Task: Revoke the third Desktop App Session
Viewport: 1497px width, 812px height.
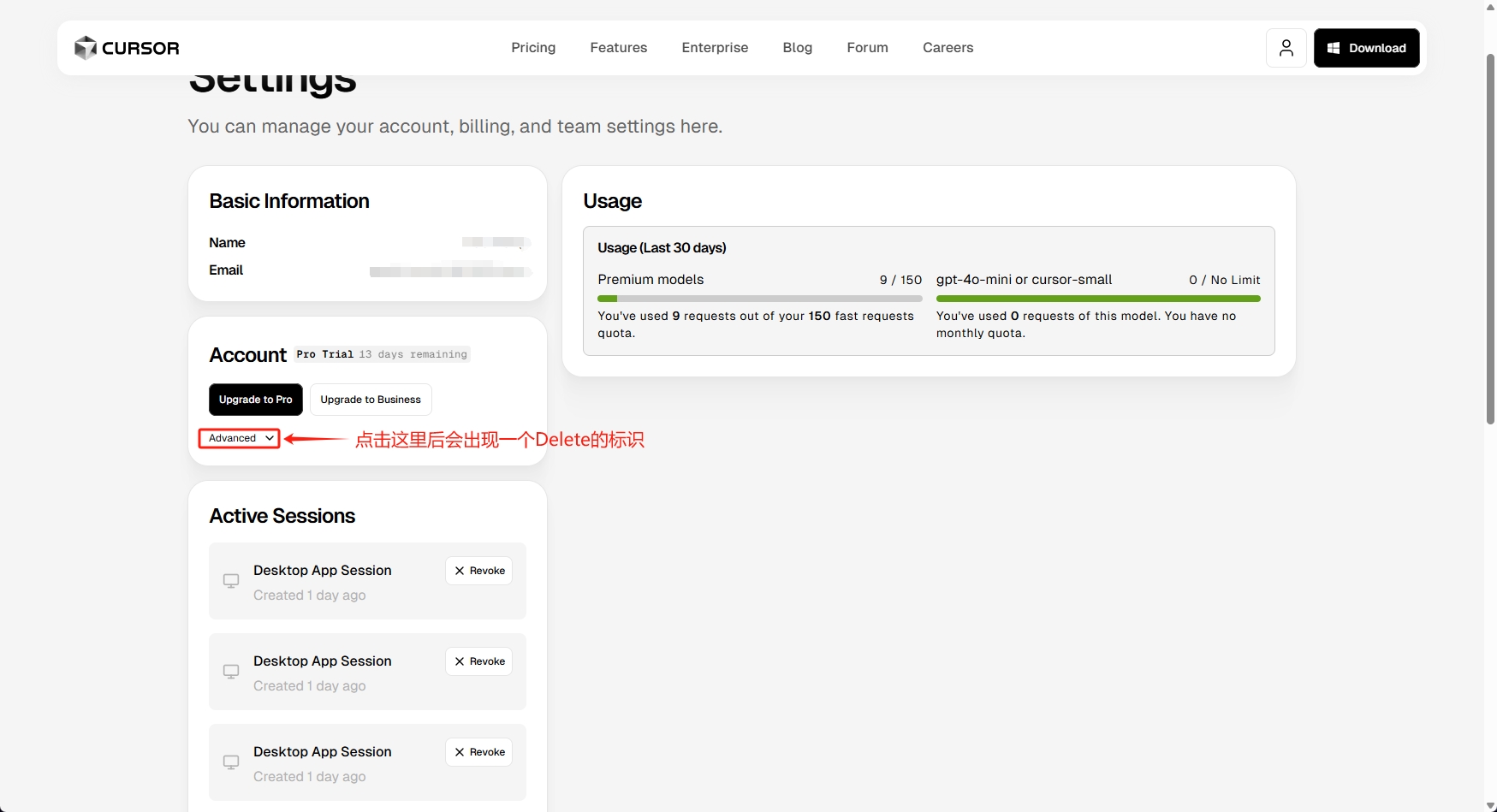Action: (478, 752)
